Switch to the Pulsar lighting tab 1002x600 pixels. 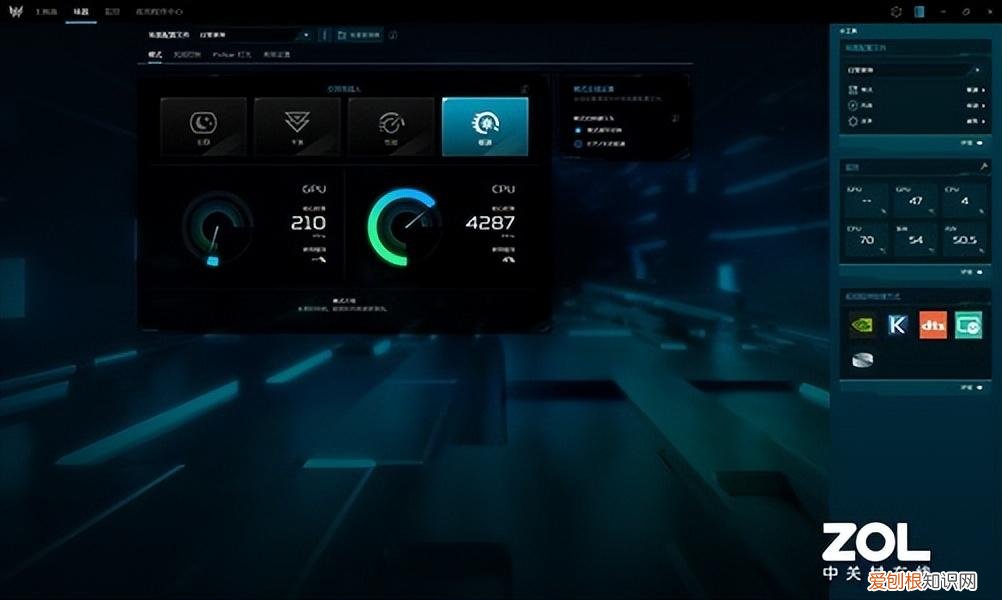232,54
